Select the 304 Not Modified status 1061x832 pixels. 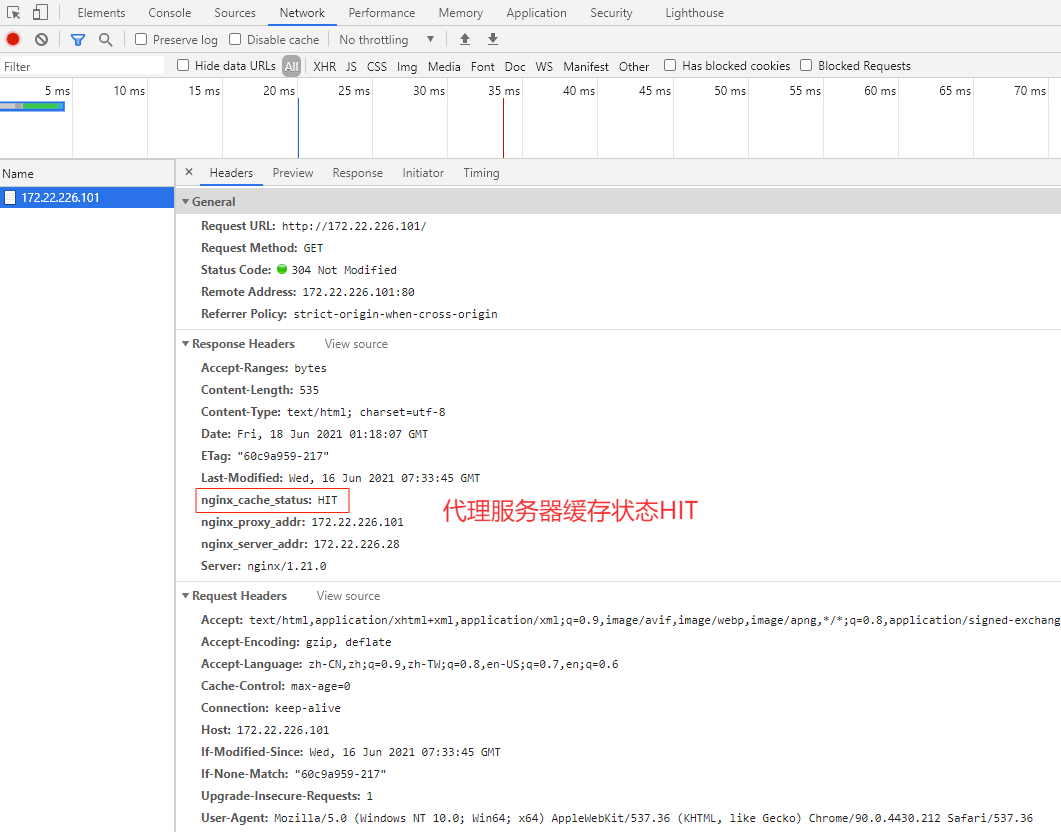click(x=344, y=270)
